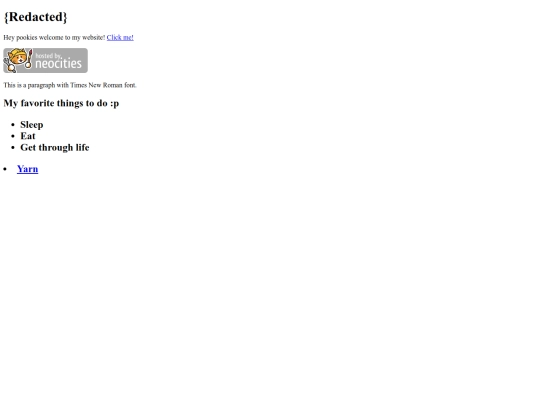Image resolution: width=540 pixels, height=405 pixels.
Task: Click the "hosted by" text on badge
Action: pyautogui.click(x=48, y=55)
